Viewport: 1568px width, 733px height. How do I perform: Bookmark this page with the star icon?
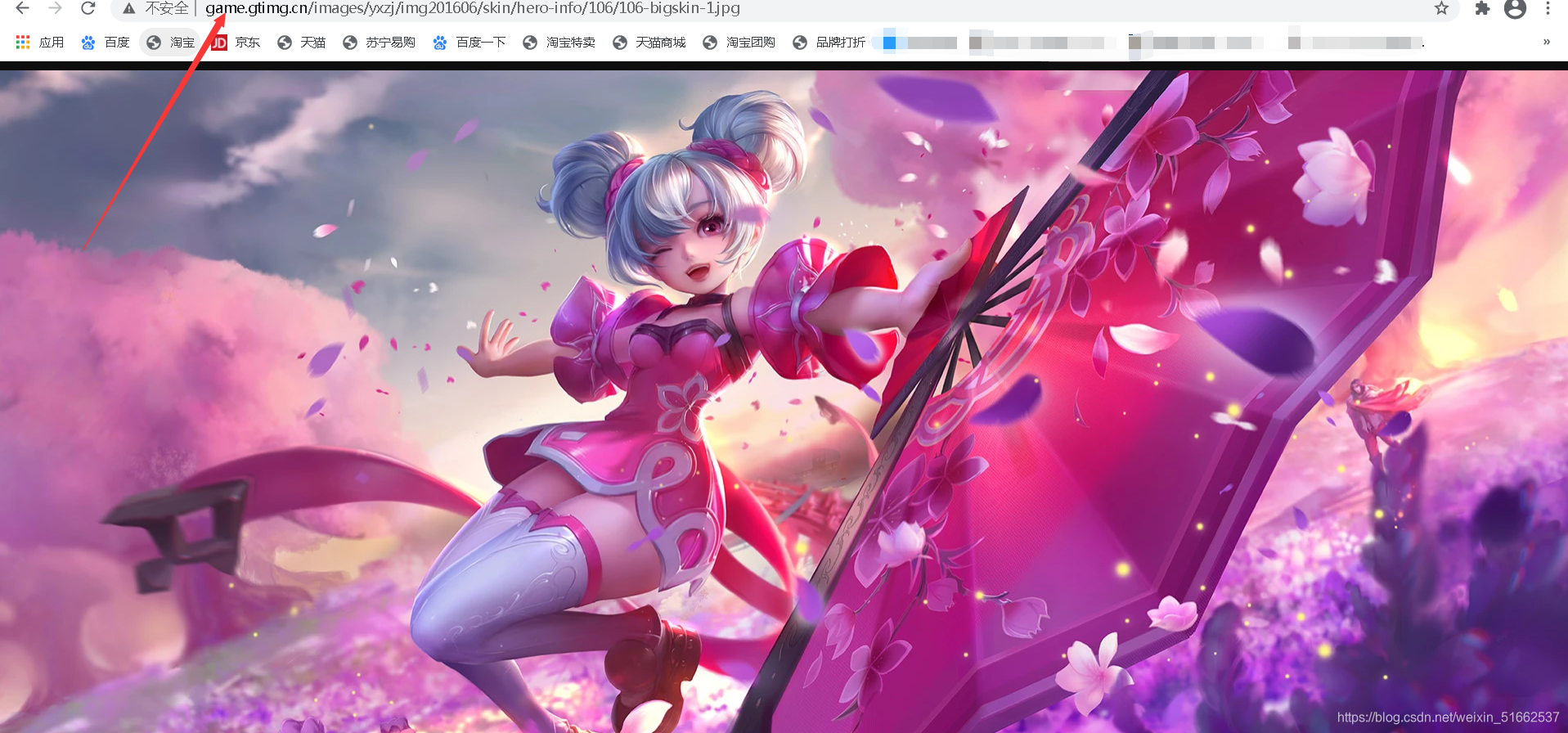point(1441,8)
